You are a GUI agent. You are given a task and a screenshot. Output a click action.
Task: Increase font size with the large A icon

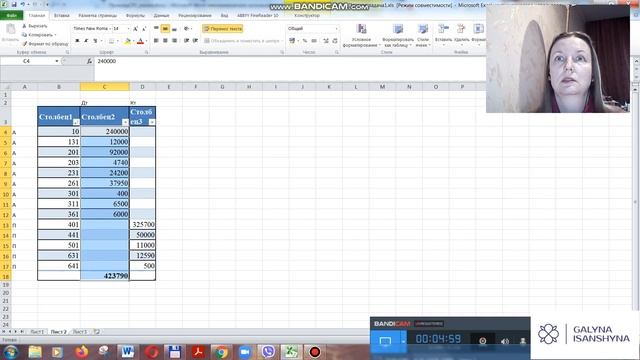click(136, 29)
